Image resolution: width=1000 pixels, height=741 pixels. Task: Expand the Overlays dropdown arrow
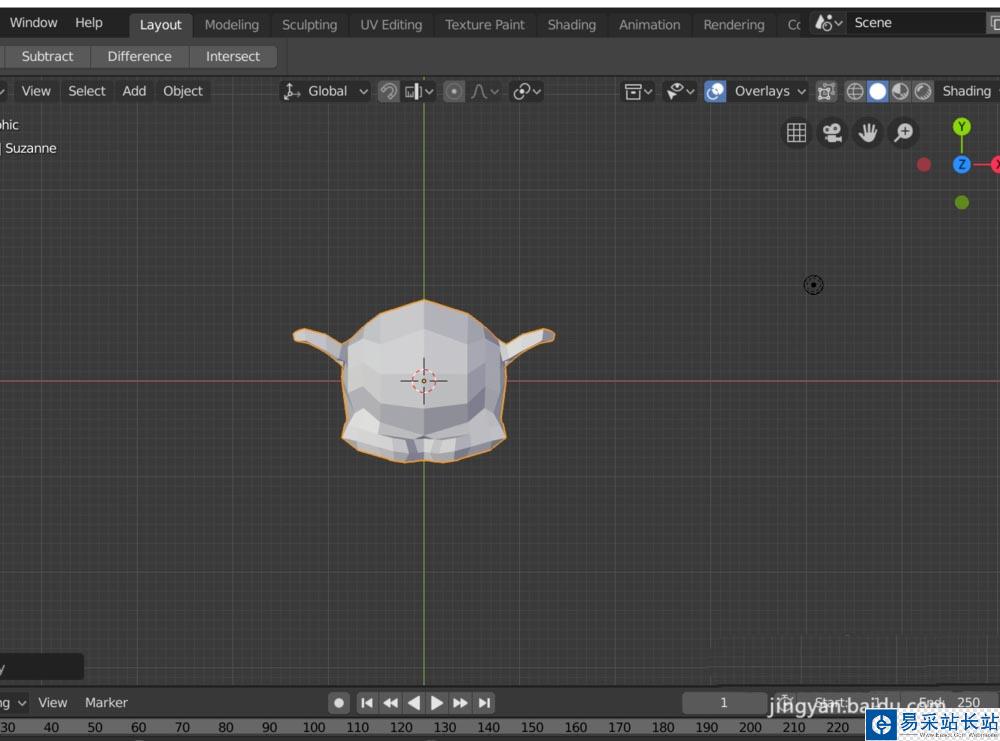pos(801,91)
